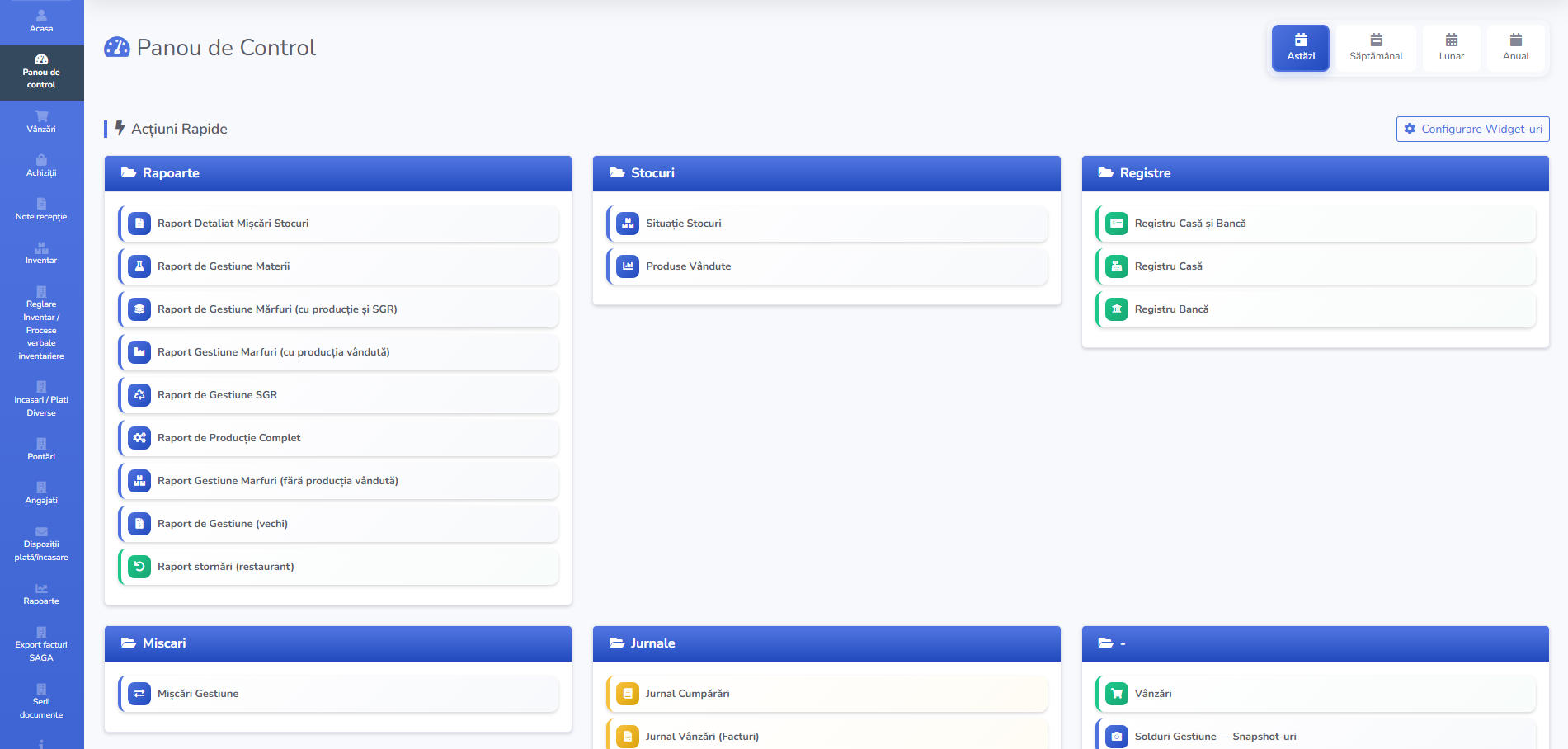The width and height of the screenshot is (1568, 749).
Task: Click Mișcări Gestiune transfer arrows icon
Action: 139,694
